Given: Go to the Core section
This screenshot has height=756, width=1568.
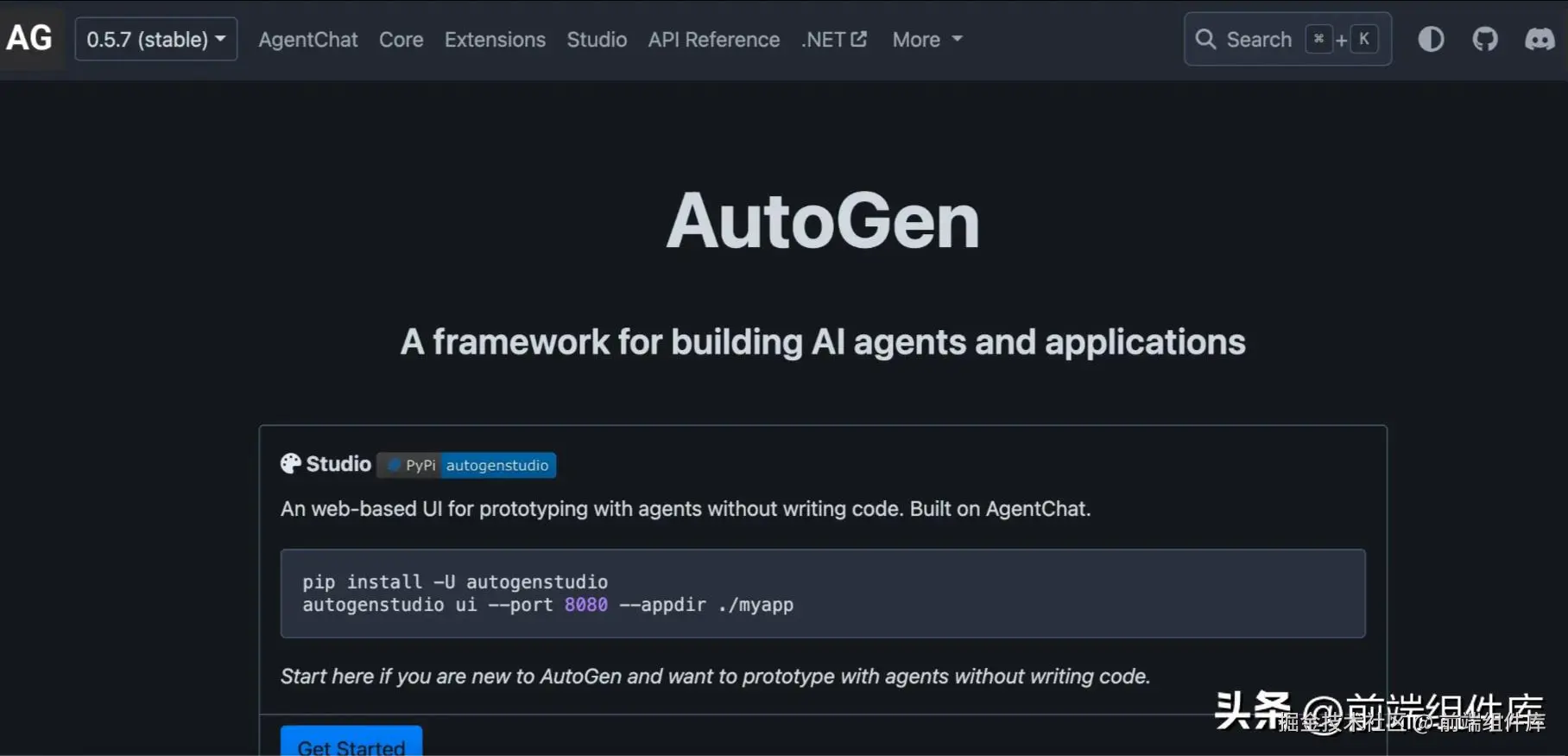Looking at the screenshot, I should click(x=401, y=40).
